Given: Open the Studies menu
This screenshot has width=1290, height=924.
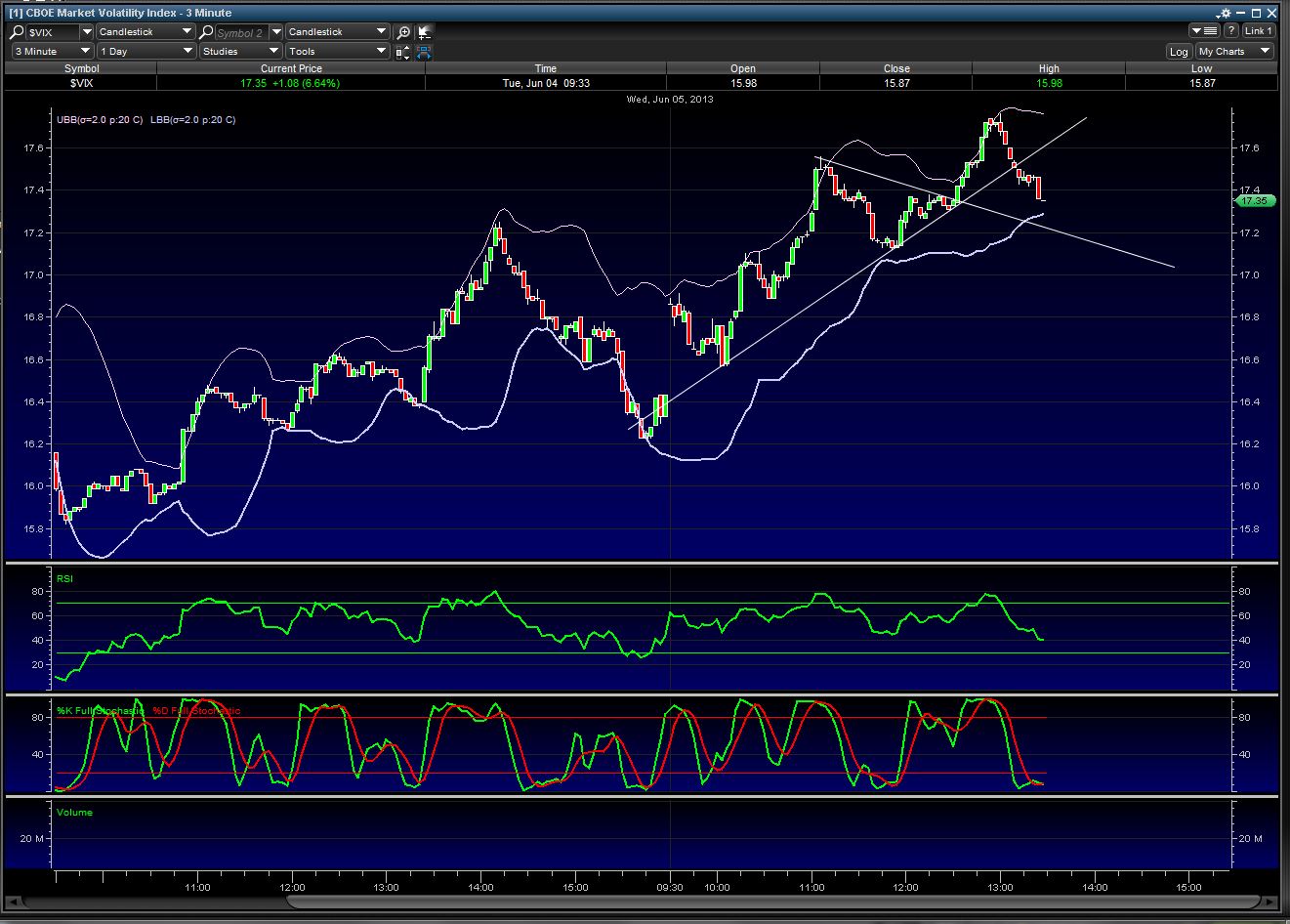Looking at the screenshot, I should pos(240,52).
